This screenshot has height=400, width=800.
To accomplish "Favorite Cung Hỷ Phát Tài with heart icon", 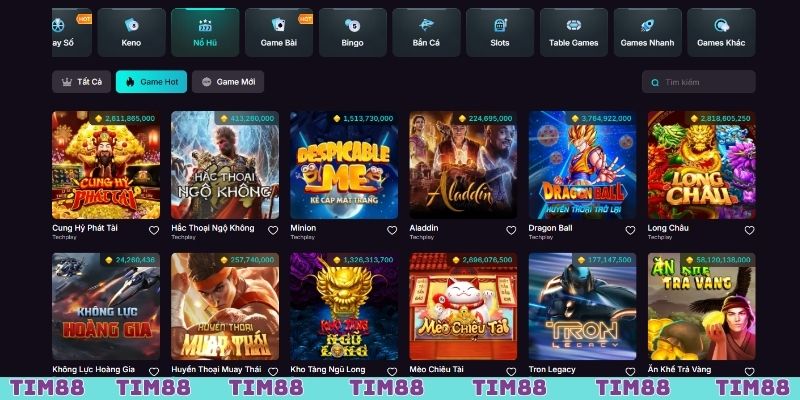I will point(154,230).
